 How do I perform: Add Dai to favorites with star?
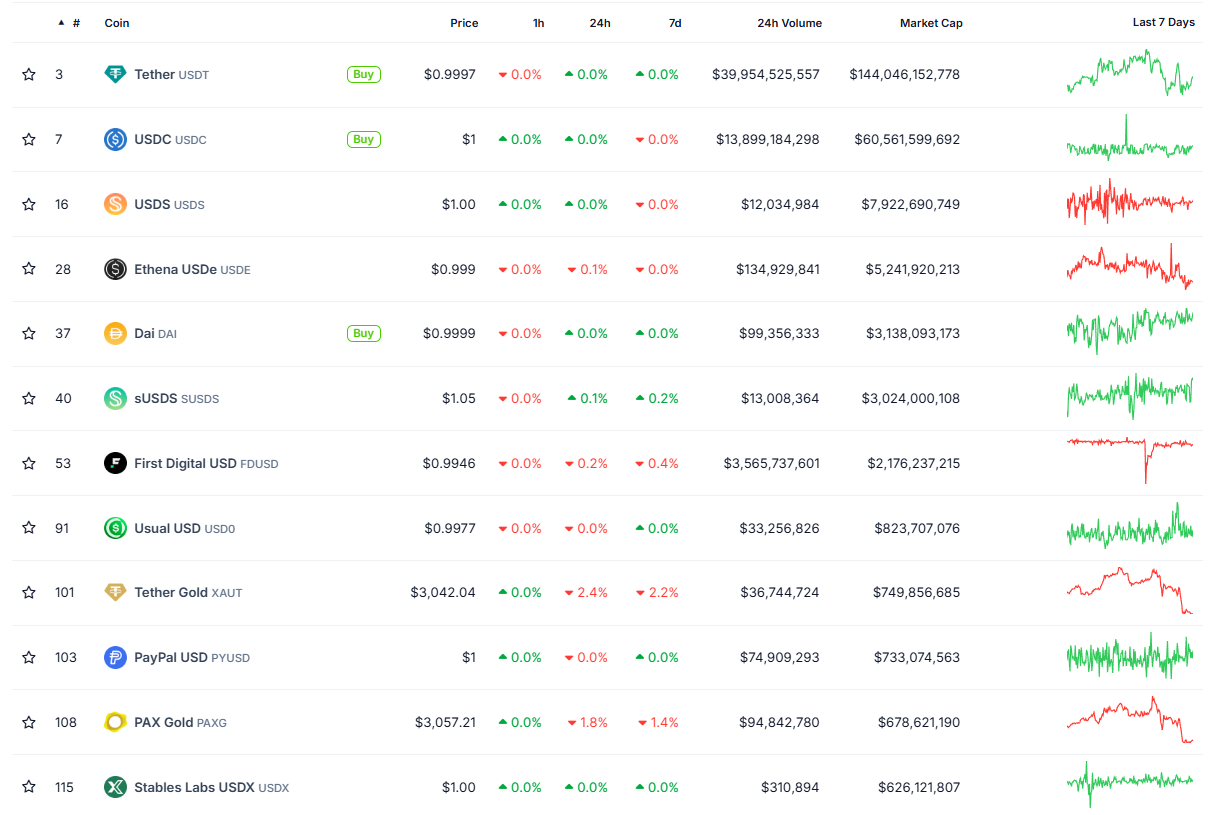(x=29, y=333)
